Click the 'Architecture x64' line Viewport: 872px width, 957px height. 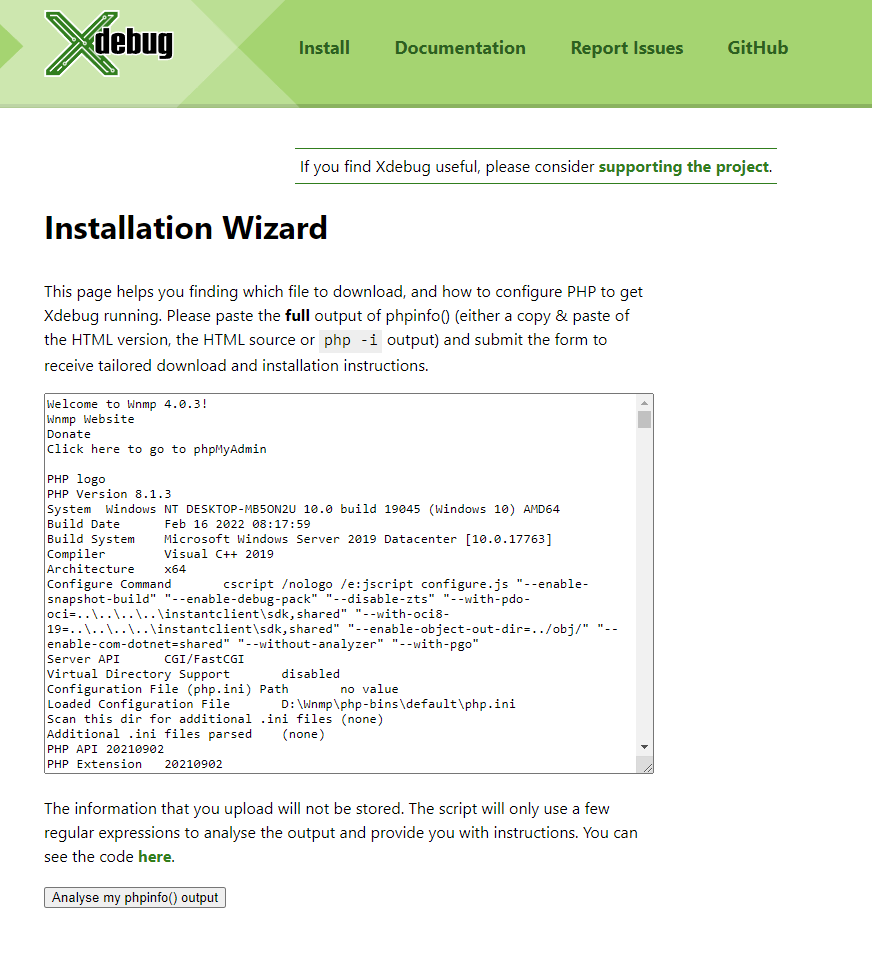(117, 569)
